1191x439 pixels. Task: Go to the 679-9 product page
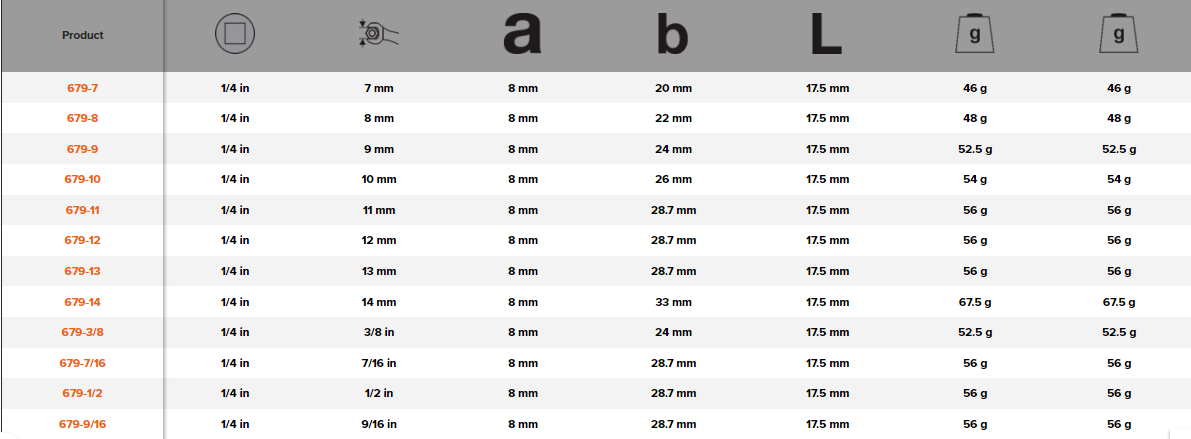click(x=83, y=149)
